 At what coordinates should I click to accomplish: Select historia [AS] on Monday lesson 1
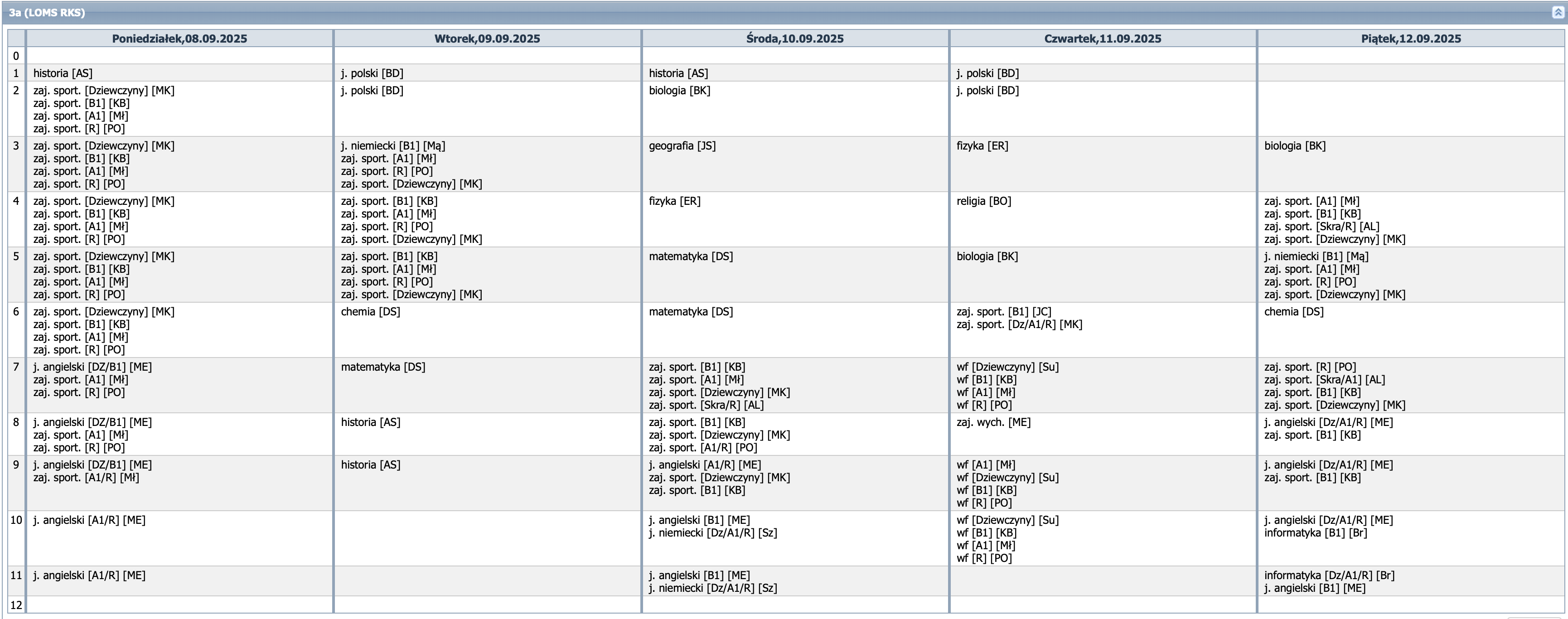(x=63, y=73)
